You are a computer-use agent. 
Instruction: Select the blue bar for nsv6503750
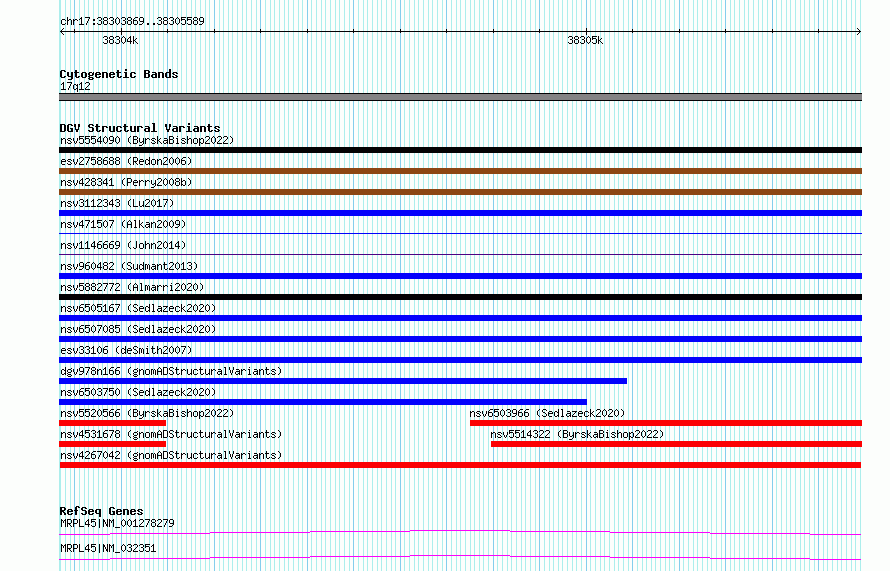tap(323, 402)
